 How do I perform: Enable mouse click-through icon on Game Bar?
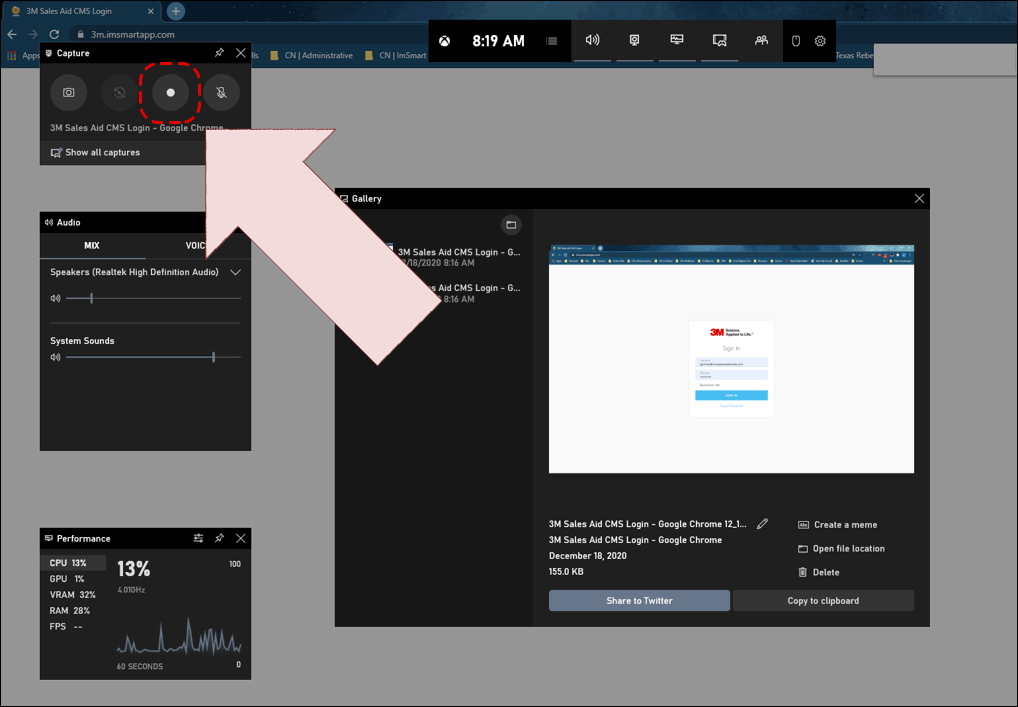click(796, 41)
